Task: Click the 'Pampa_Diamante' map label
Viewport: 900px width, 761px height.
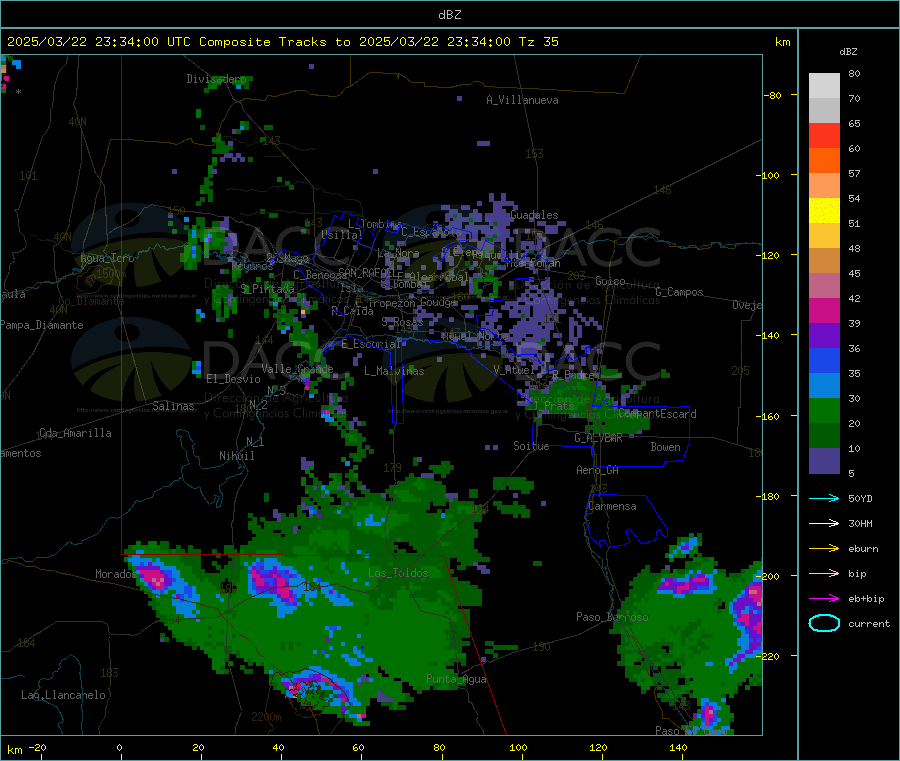Action: (42, 325)
